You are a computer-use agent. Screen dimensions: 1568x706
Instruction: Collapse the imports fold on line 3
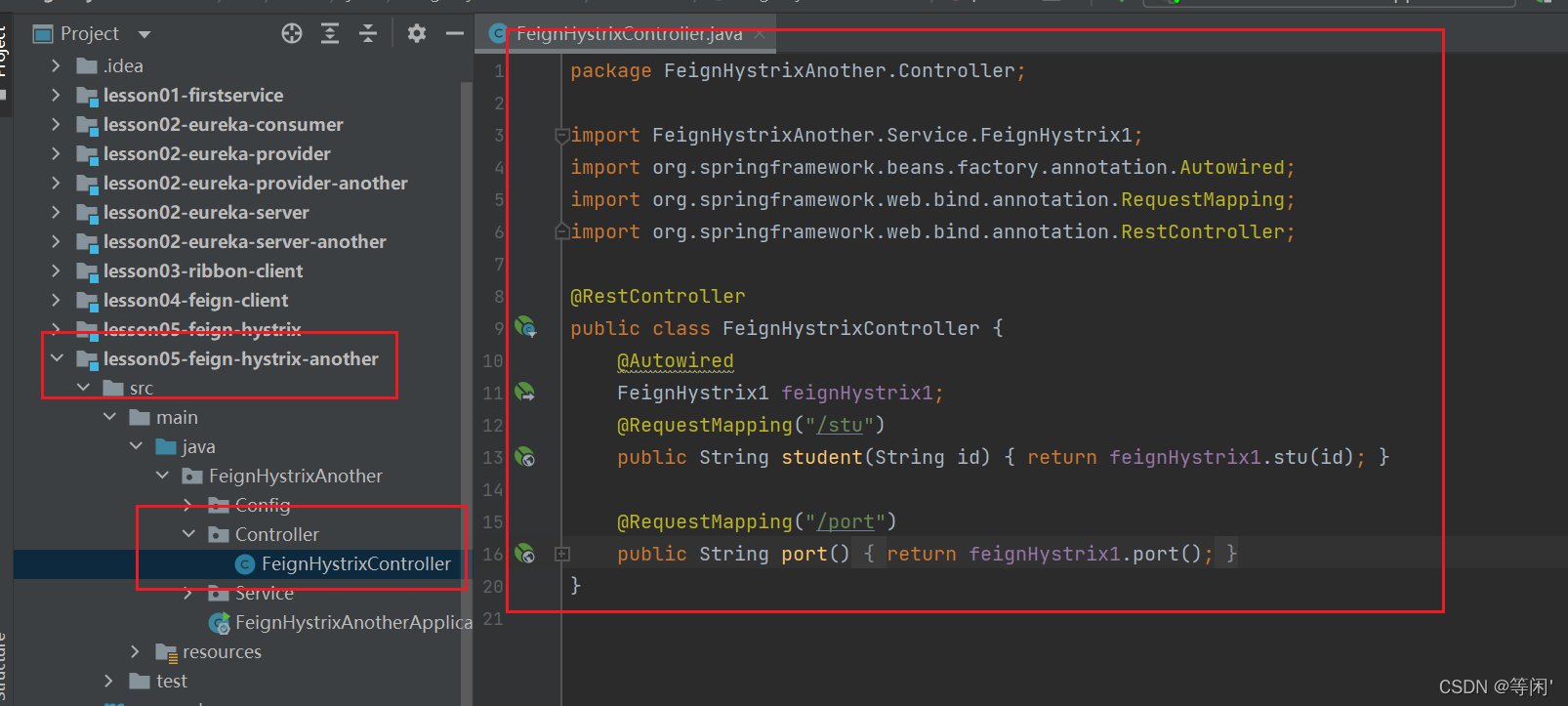[562, 135]
